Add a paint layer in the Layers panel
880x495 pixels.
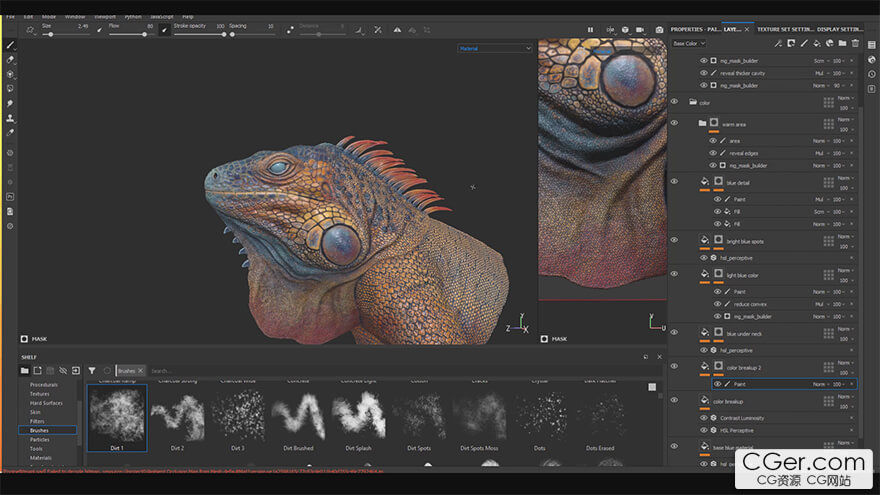[804, 43]
